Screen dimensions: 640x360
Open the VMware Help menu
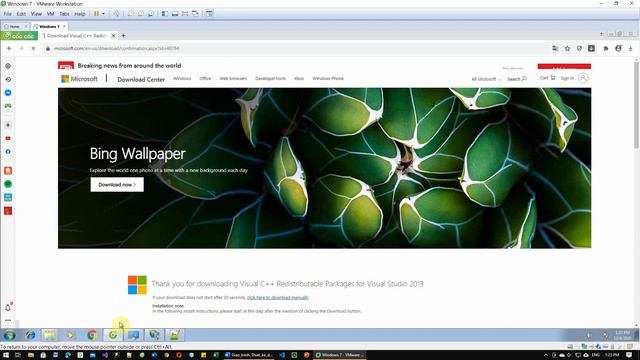[80, 13]
